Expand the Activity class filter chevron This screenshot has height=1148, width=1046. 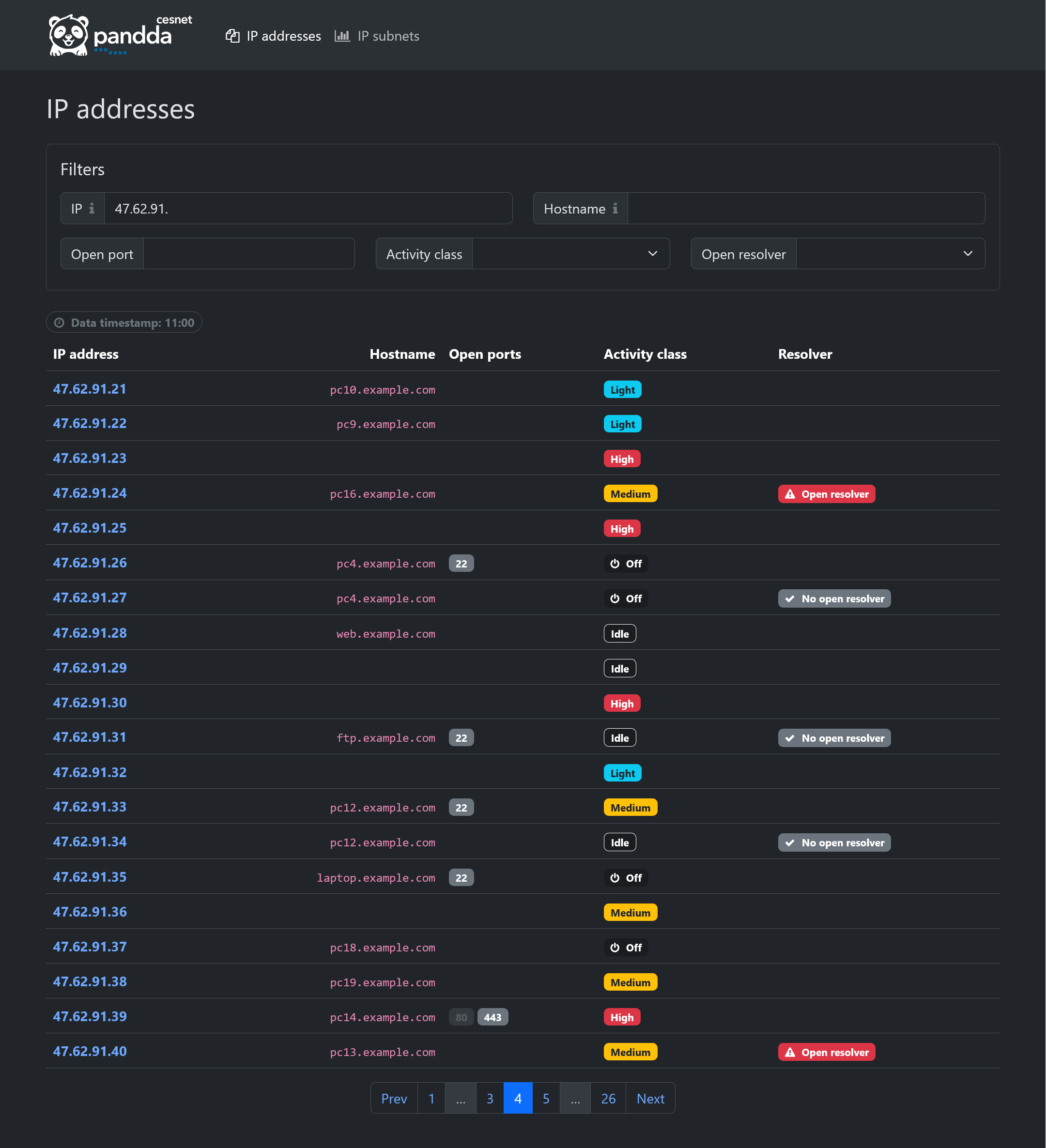click(x=653, y=253)
